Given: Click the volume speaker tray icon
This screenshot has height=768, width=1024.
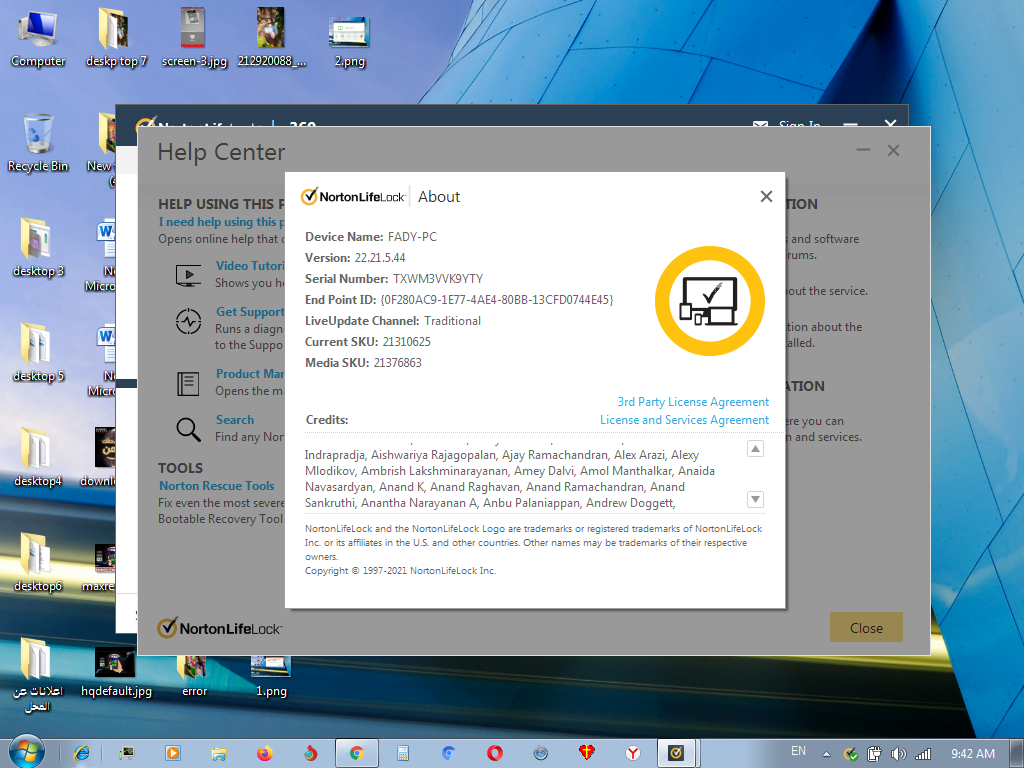Looking at the screenshot, I should point(899,754).
